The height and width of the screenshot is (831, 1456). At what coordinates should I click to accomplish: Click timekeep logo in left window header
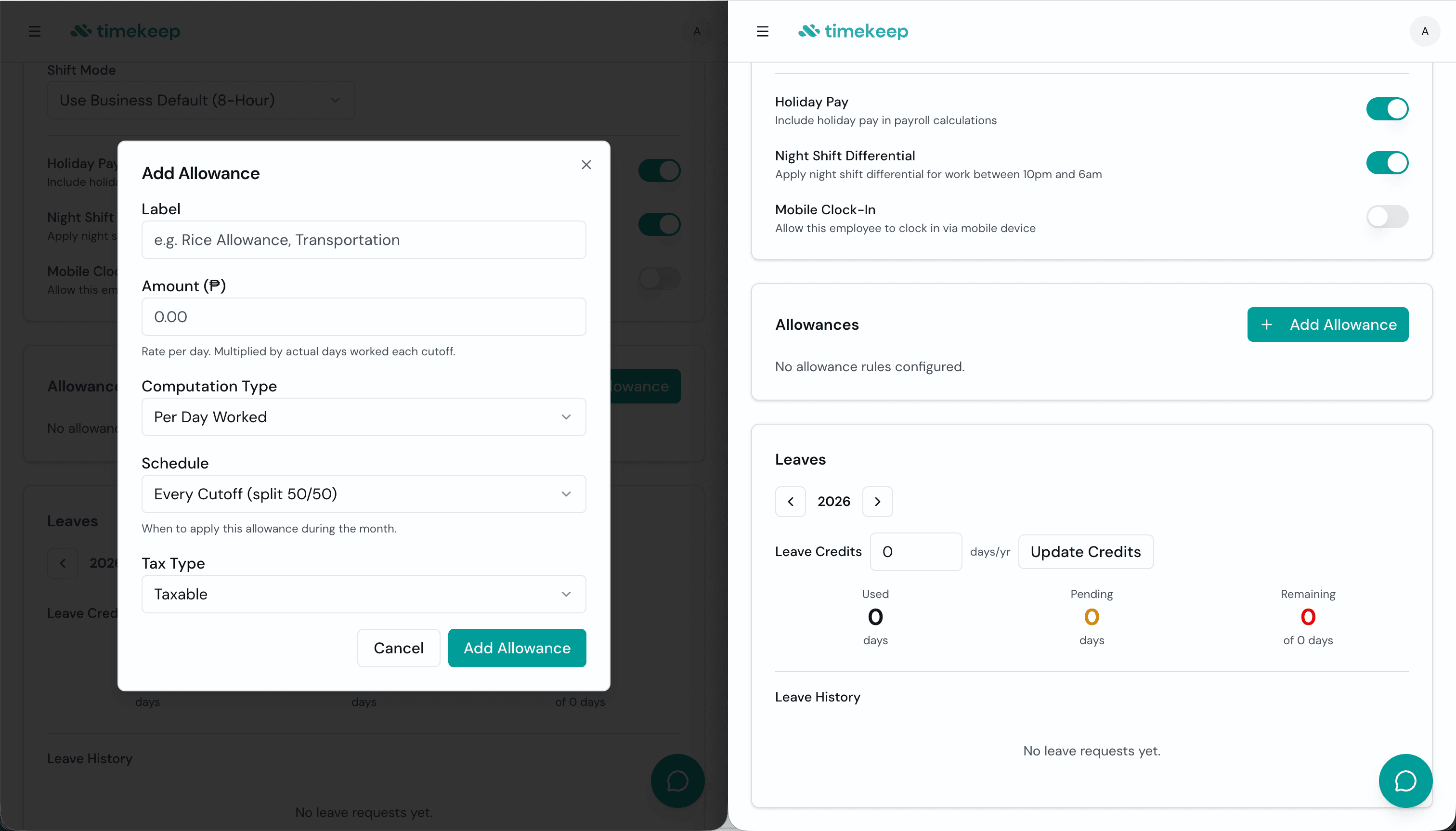(x=125, y=31)
